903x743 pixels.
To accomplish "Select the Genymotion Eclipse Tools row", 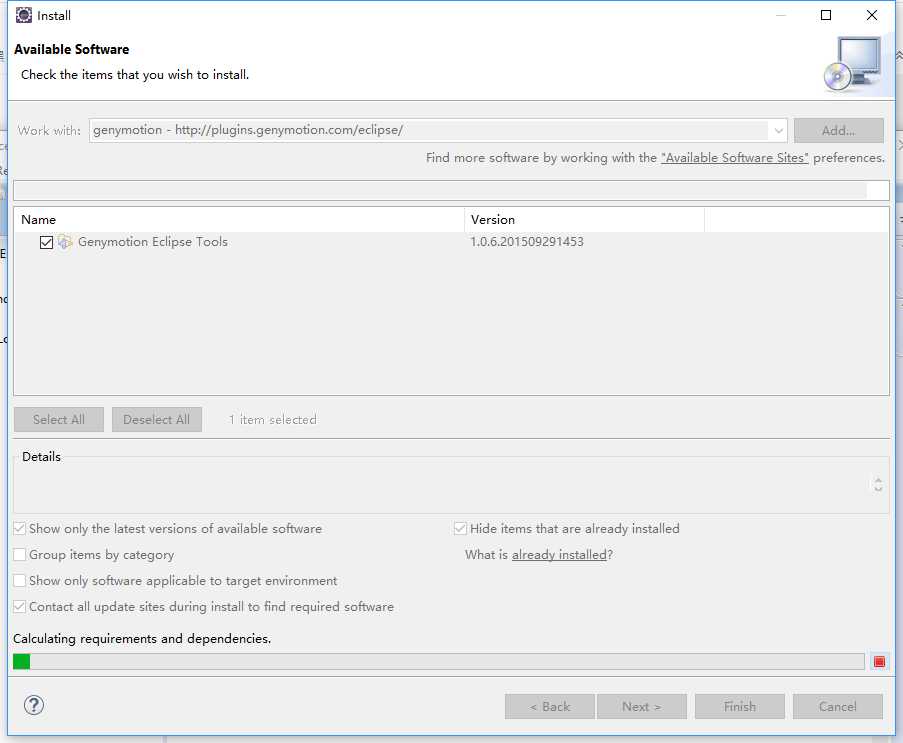I will [x=452, y=242].
